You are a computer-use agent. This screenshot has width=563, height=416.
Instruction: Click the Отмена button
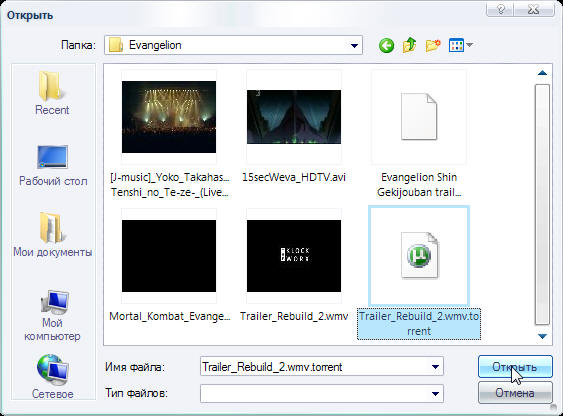pyautogui.click(x=515, y=393)
